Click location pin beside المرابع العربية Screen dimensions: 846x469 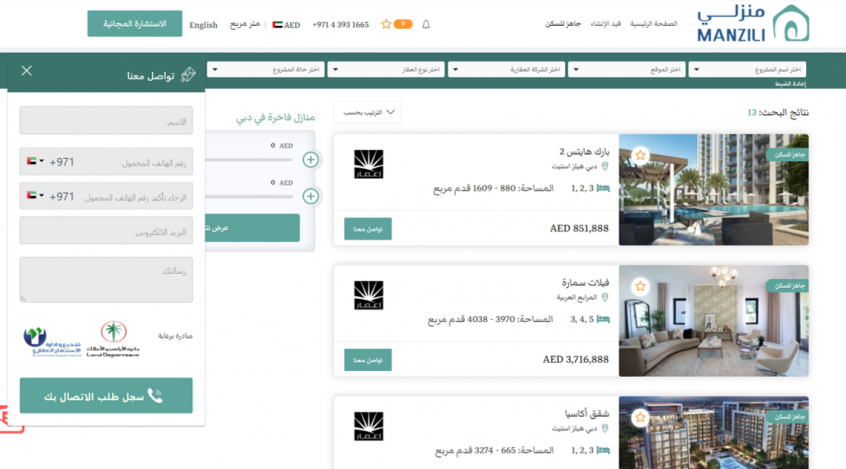605,297
